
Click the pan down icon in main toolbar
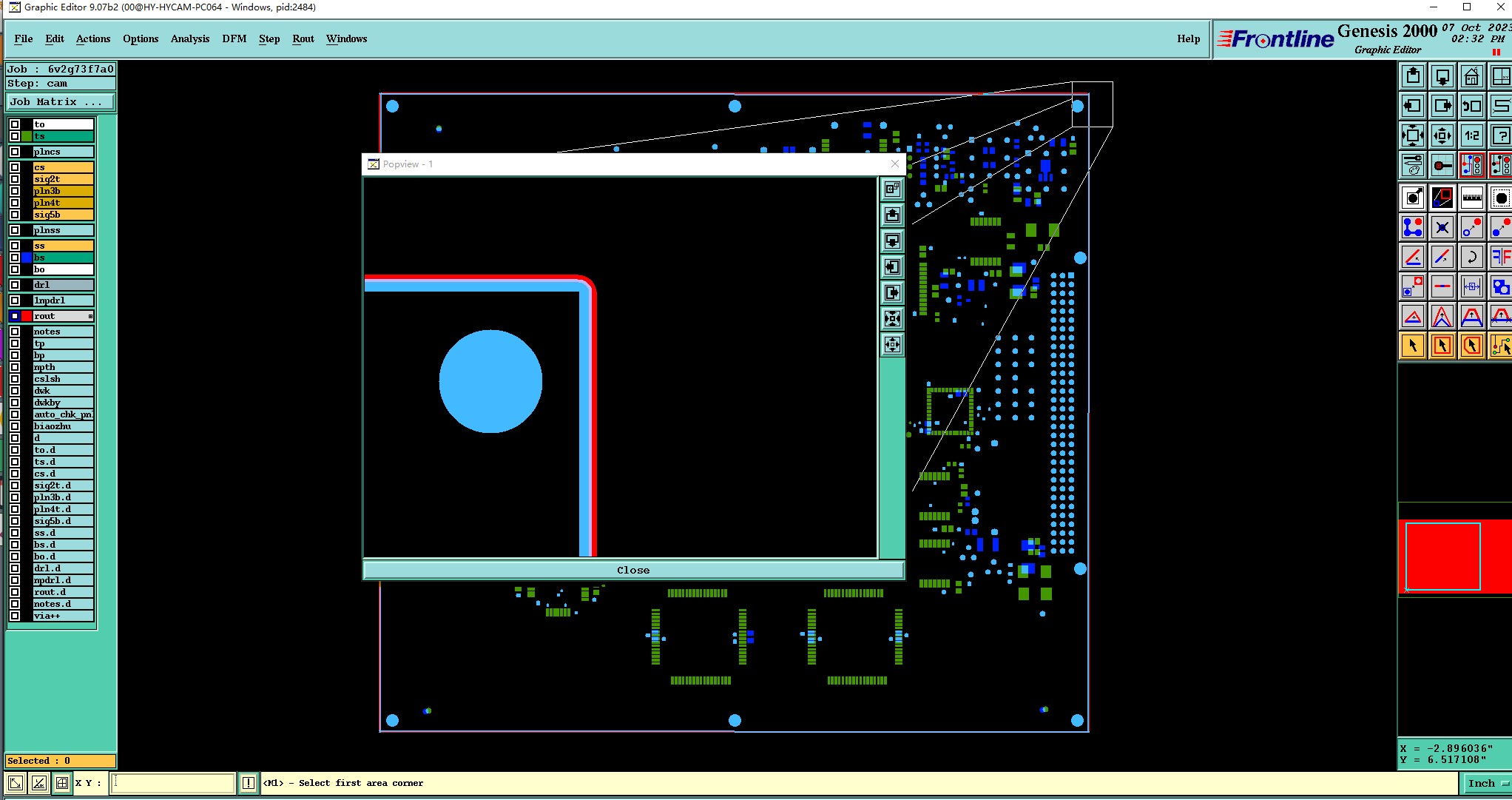1442,76
